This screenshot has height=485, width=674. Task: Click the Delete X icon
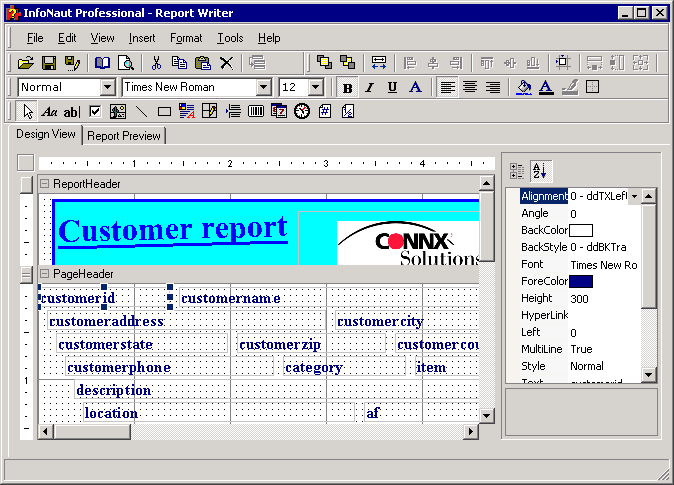[x=227, y=63]
